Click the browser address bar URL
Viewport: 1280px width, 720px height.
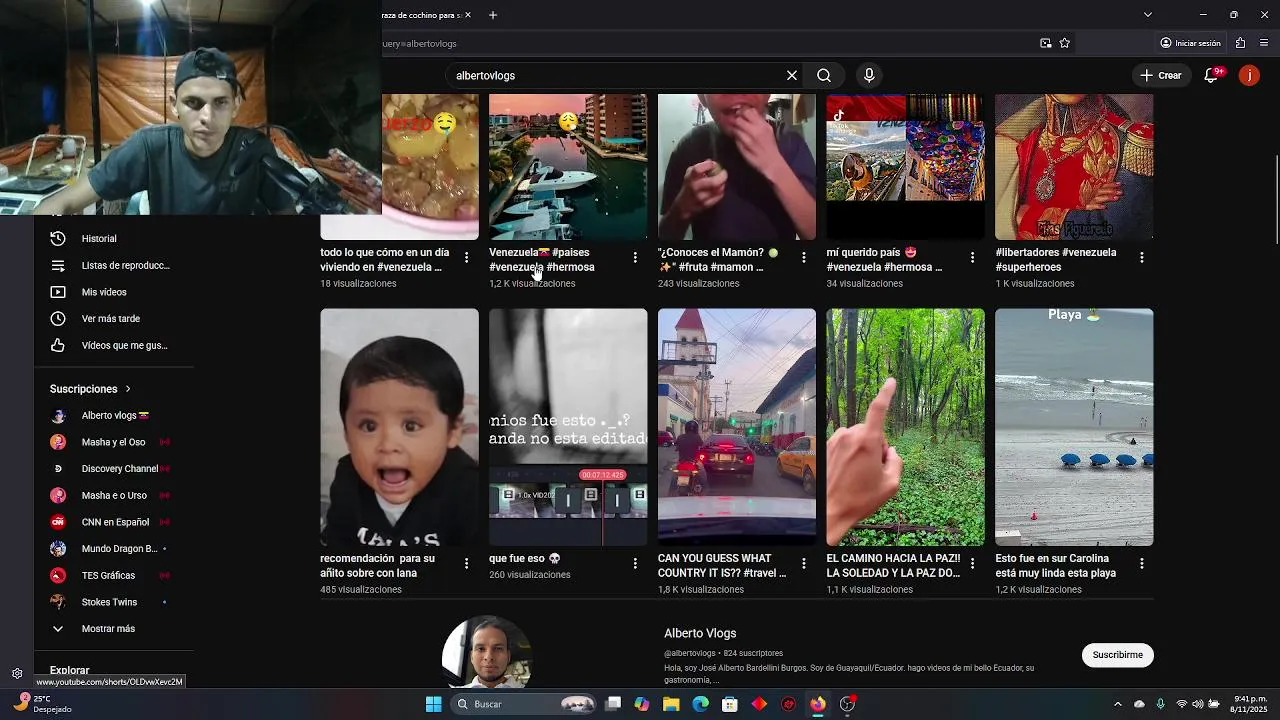[x=700, y=43]
